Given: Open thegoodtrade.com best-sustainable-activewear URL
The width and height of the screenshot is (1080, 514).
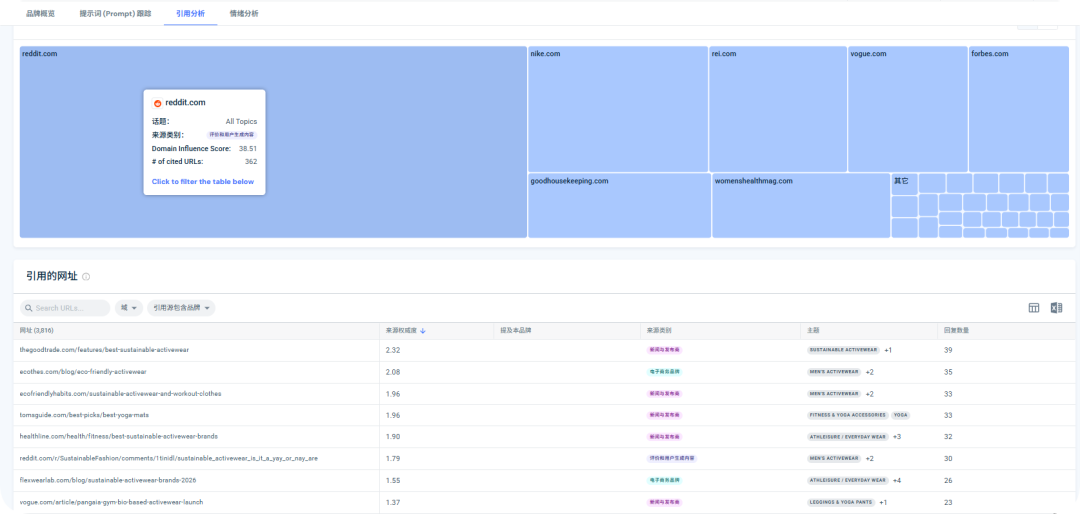Looking at the screenshot, I should (x=104, y=350).
